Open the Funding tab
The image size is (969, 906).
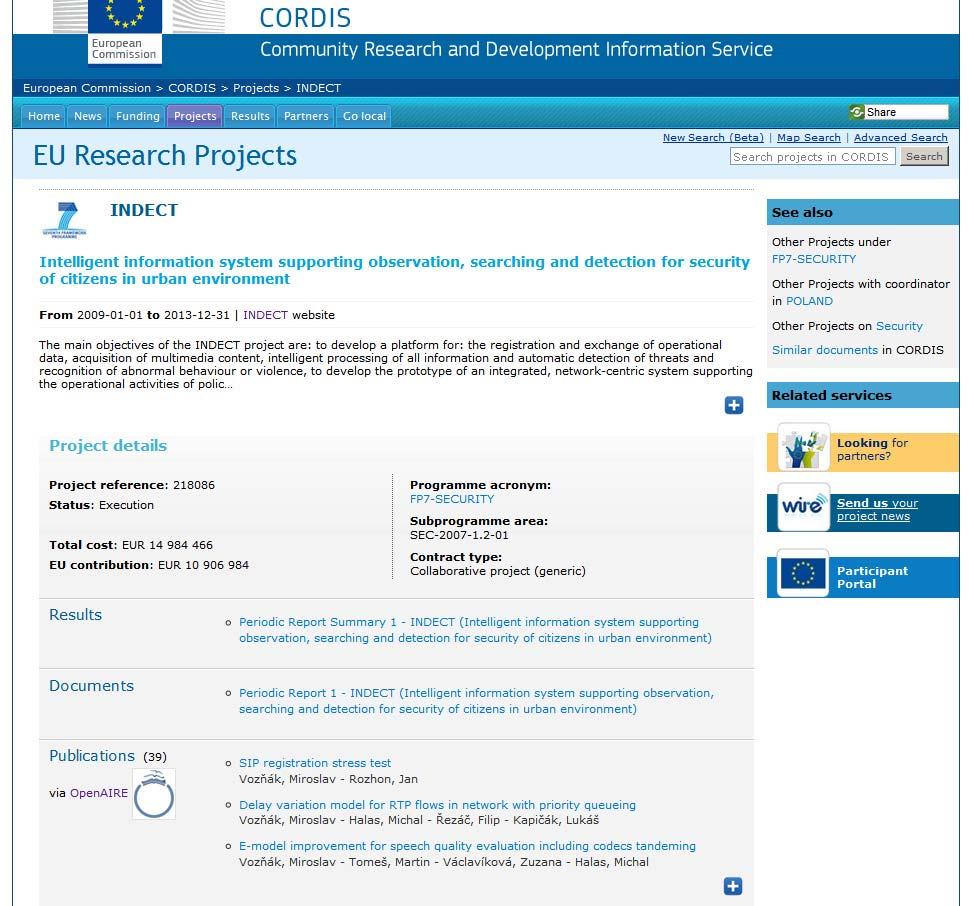click(x=138, y=116)
